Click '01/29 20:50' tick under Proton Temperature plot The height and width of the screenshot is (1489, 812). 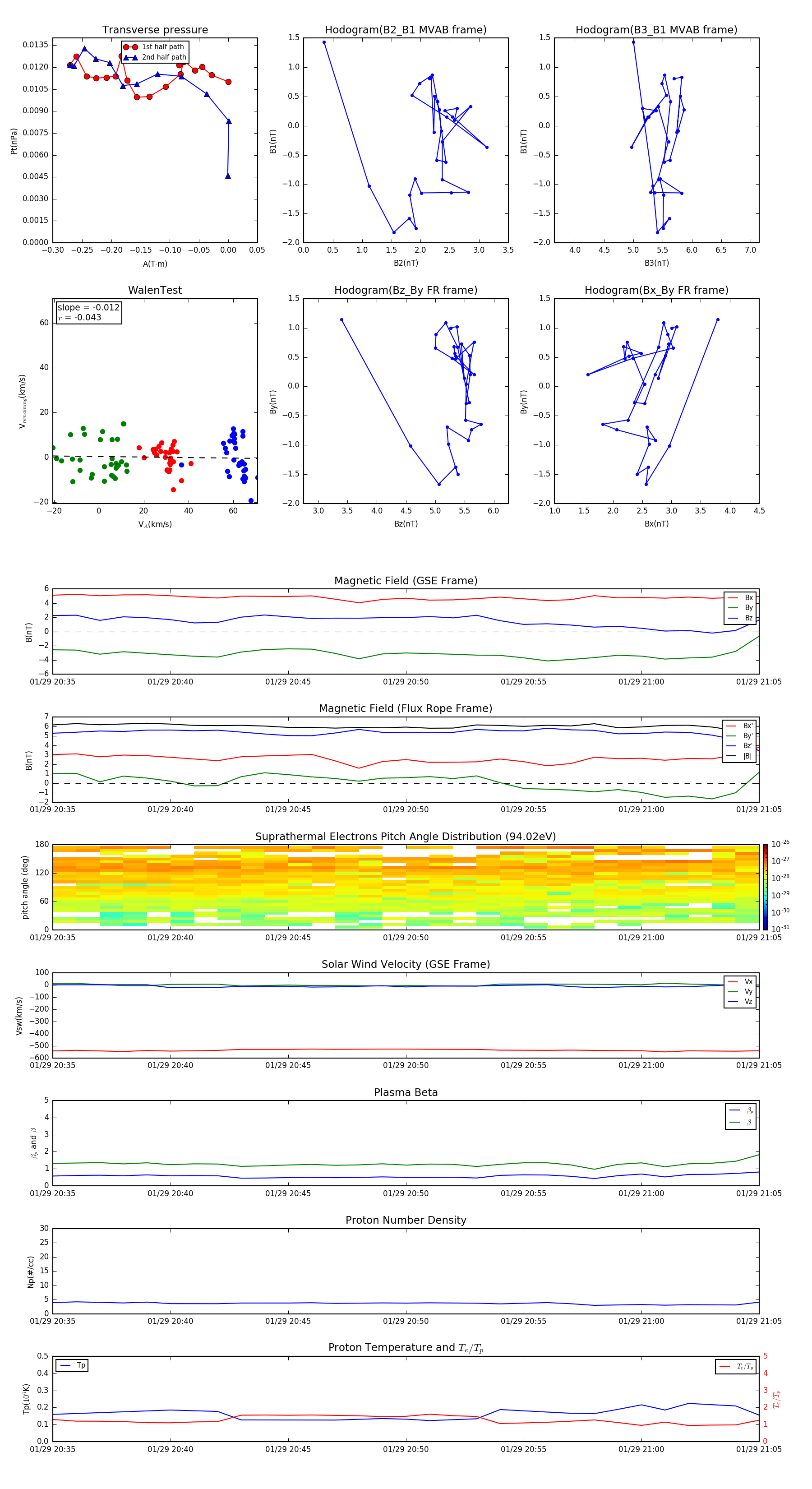coord(406,1449)
